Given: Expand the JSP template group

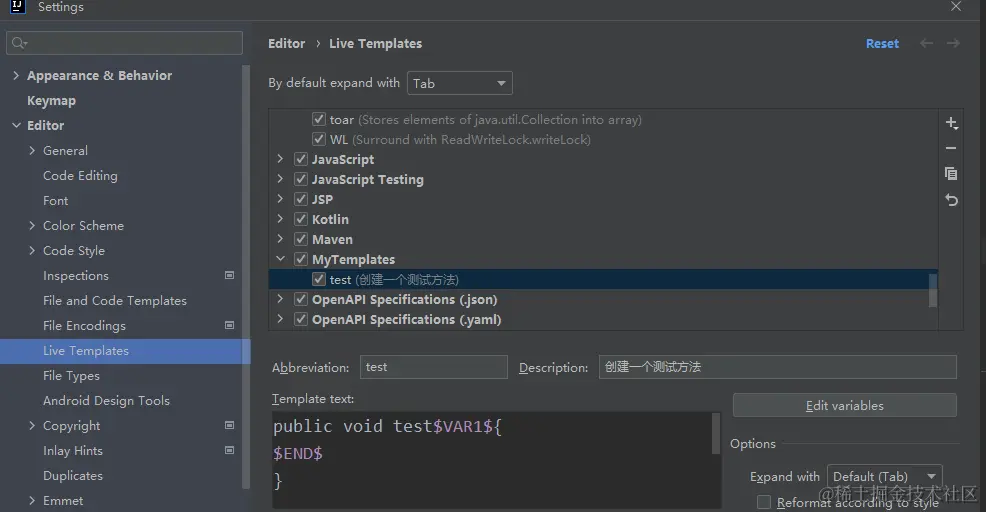Looking at the screenshot, I should point(280,199).
